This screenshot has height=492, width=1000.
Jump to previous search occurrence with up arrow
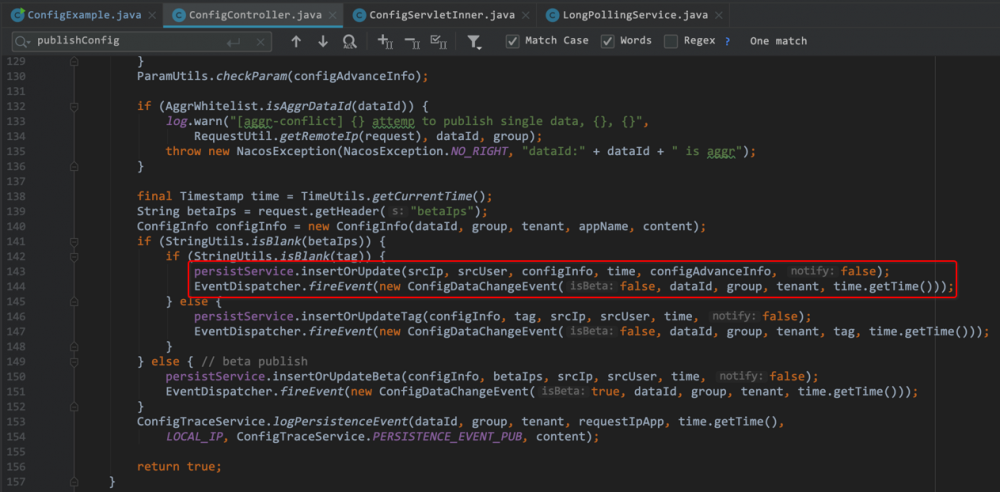tap(296, 41)
